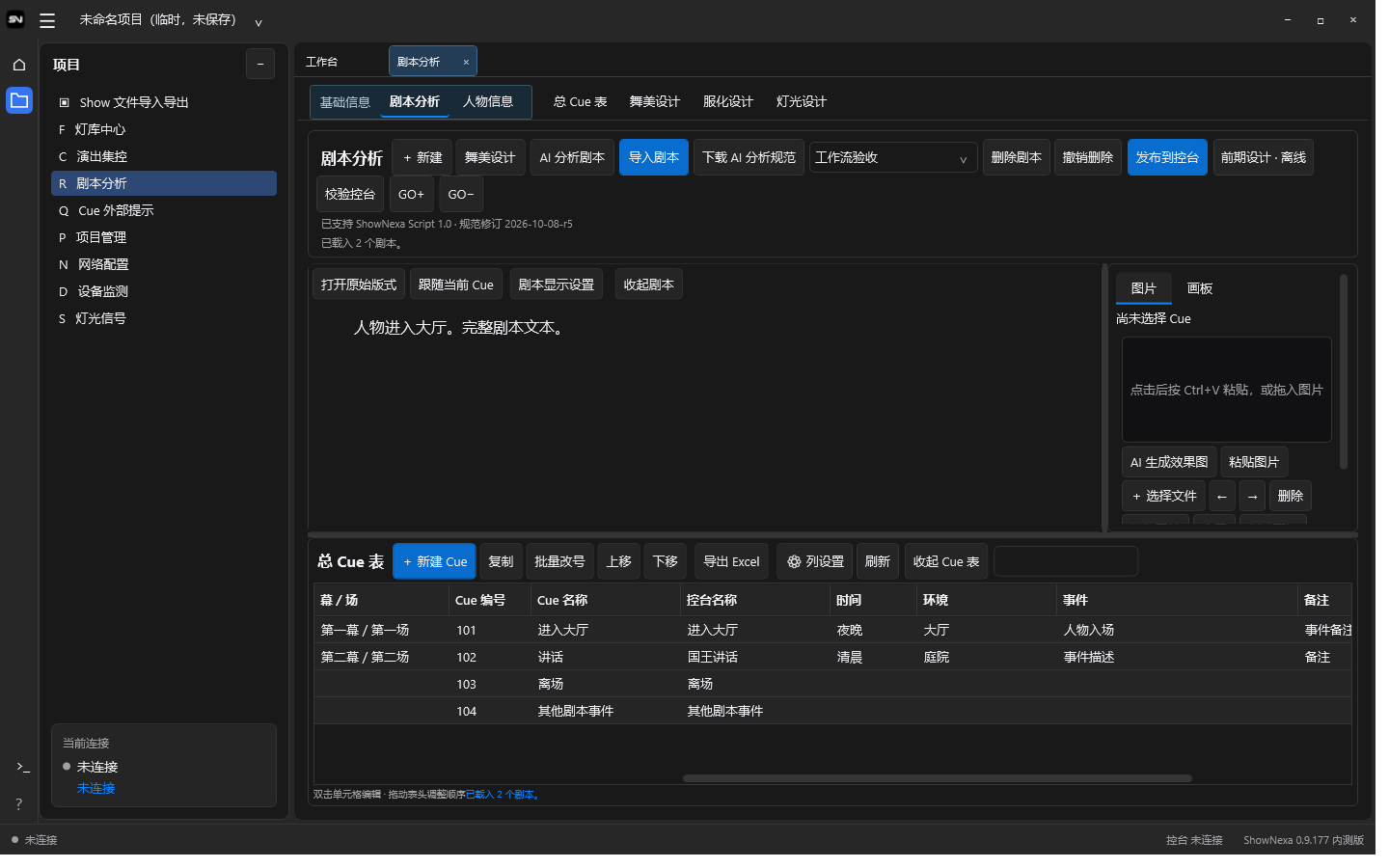Screen dimensions: 1389x868
Task: Expand the project name dropdown
Action: coord(259,22)
